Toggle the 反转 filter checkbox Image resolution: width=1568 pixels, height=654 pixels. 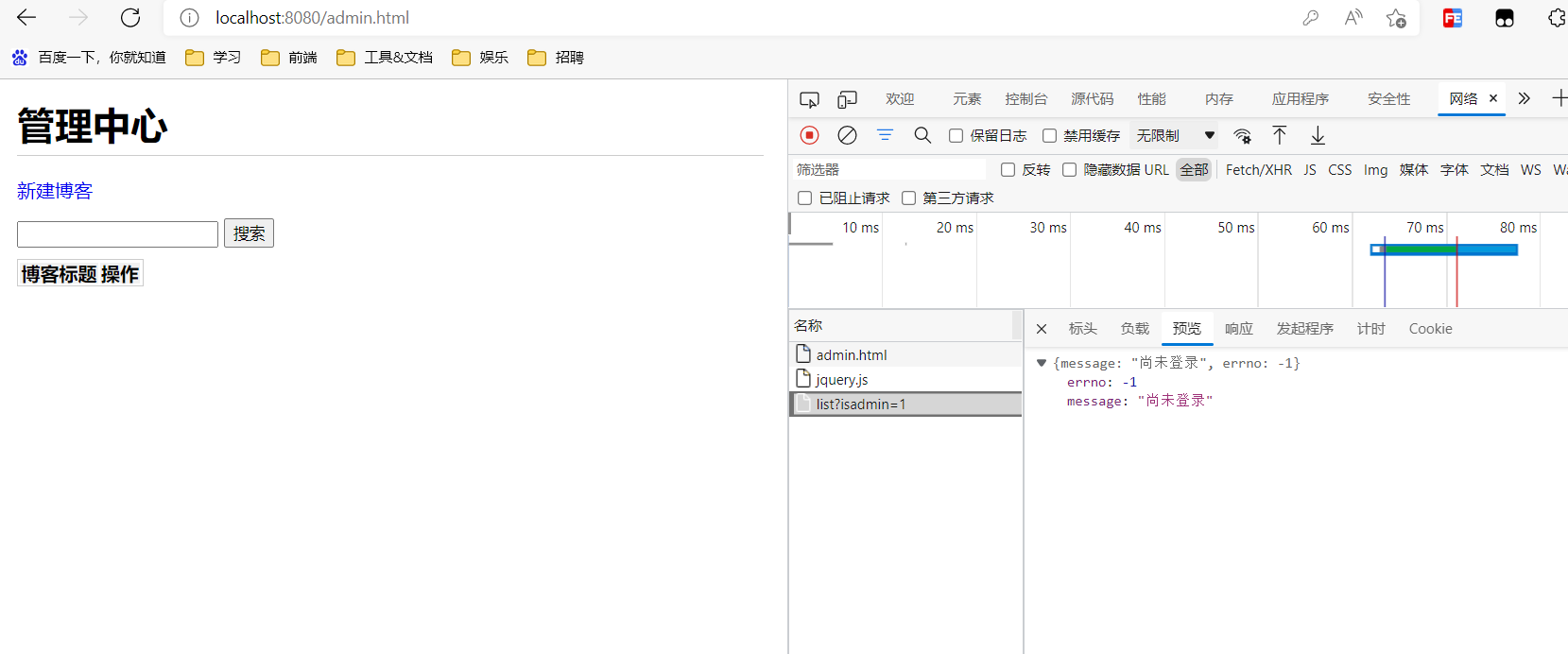coord(1008,170)
